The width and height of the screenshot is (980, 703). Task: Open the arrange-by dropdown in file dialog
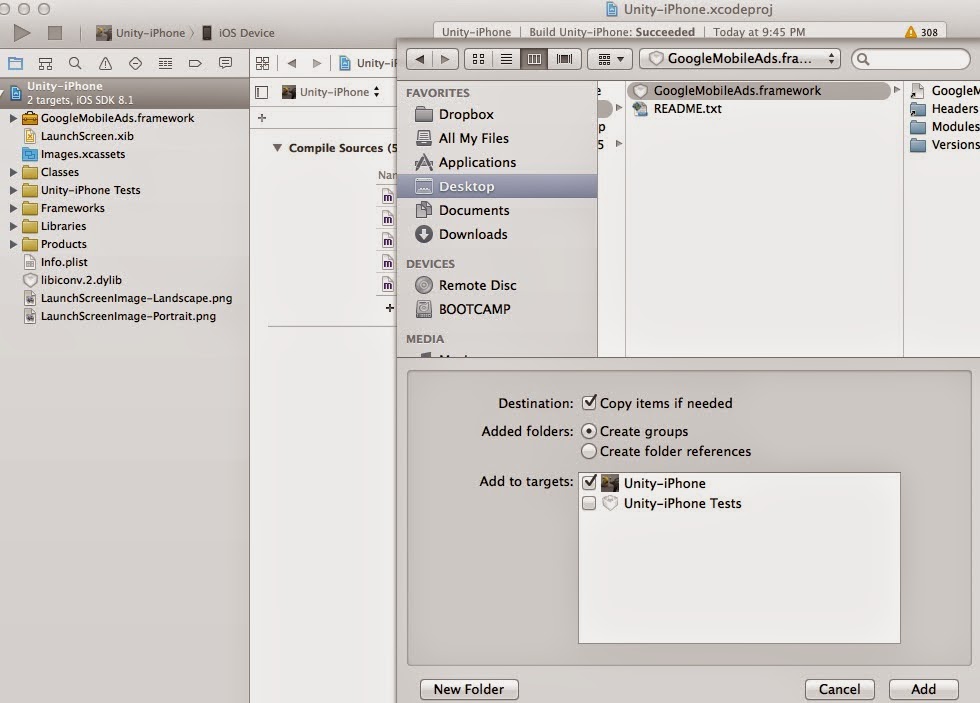click(x=610, y=59)
